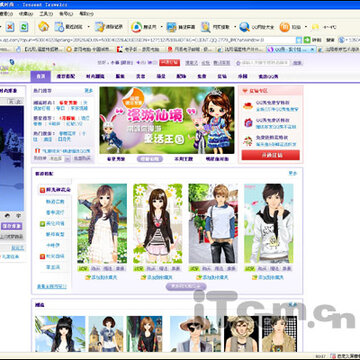Click the clear-history pencil icon in toolbar
Screen dimensions: 360x360
tap(99, 27)
